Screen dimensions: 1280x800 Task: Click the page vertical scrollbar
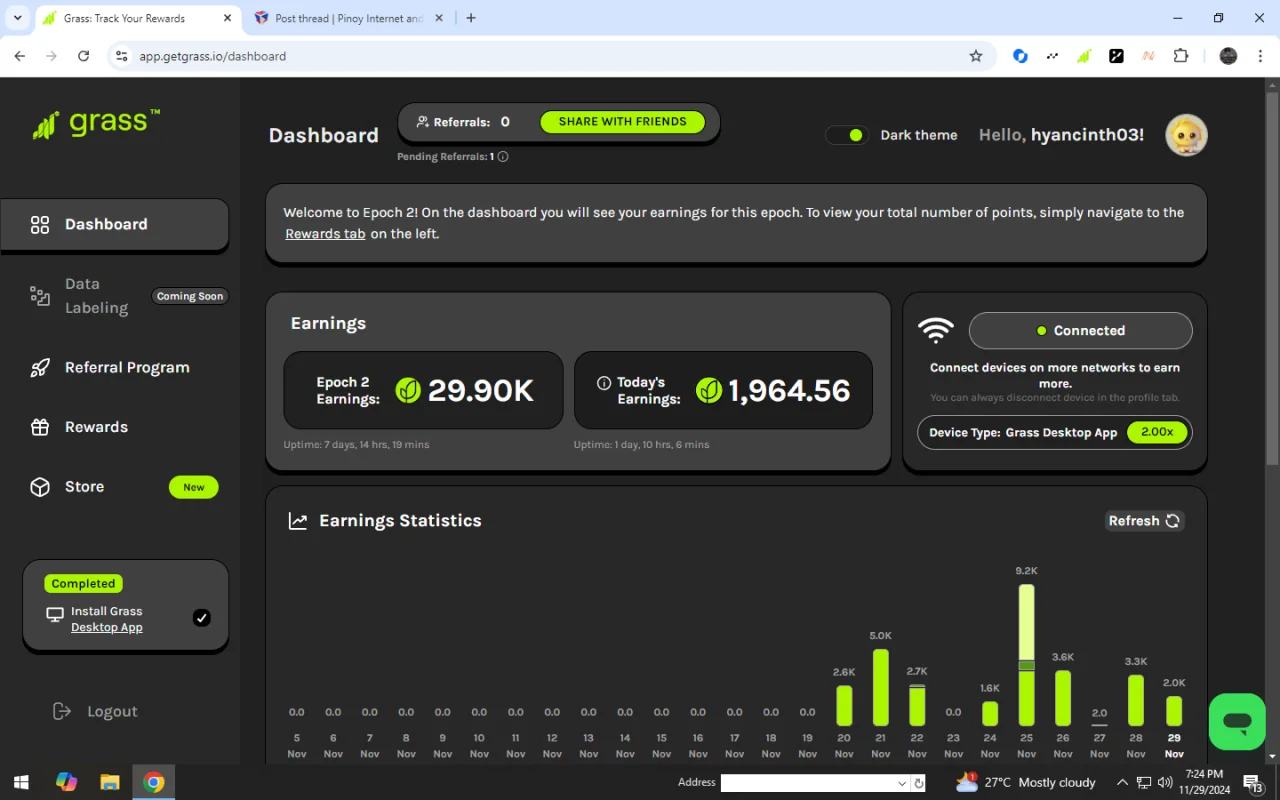[1272, 277]
